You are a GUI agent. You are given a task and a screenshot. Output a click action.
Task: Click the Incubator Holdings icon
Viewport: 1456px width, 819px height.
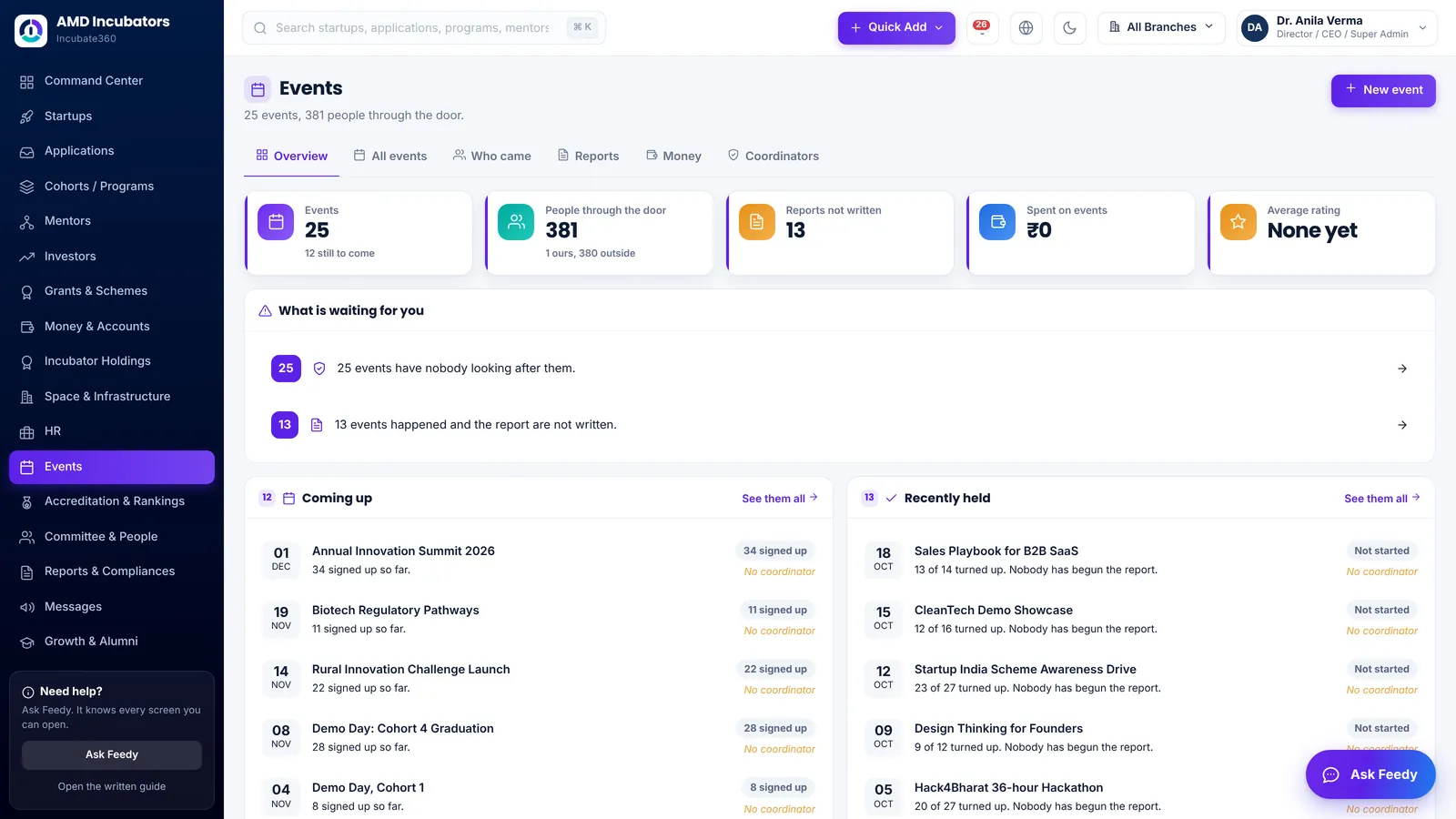(27, 362)
